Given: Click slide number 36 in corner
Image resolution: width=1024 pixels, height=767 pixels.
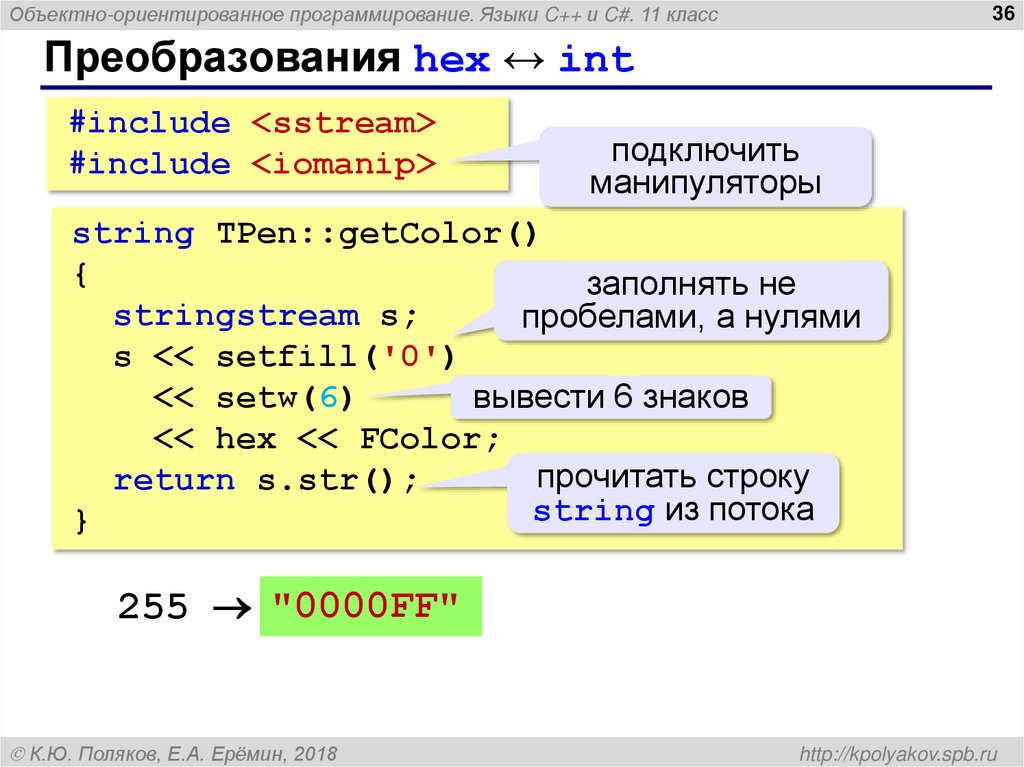Looking at the screenshot, I should 1002,12.
